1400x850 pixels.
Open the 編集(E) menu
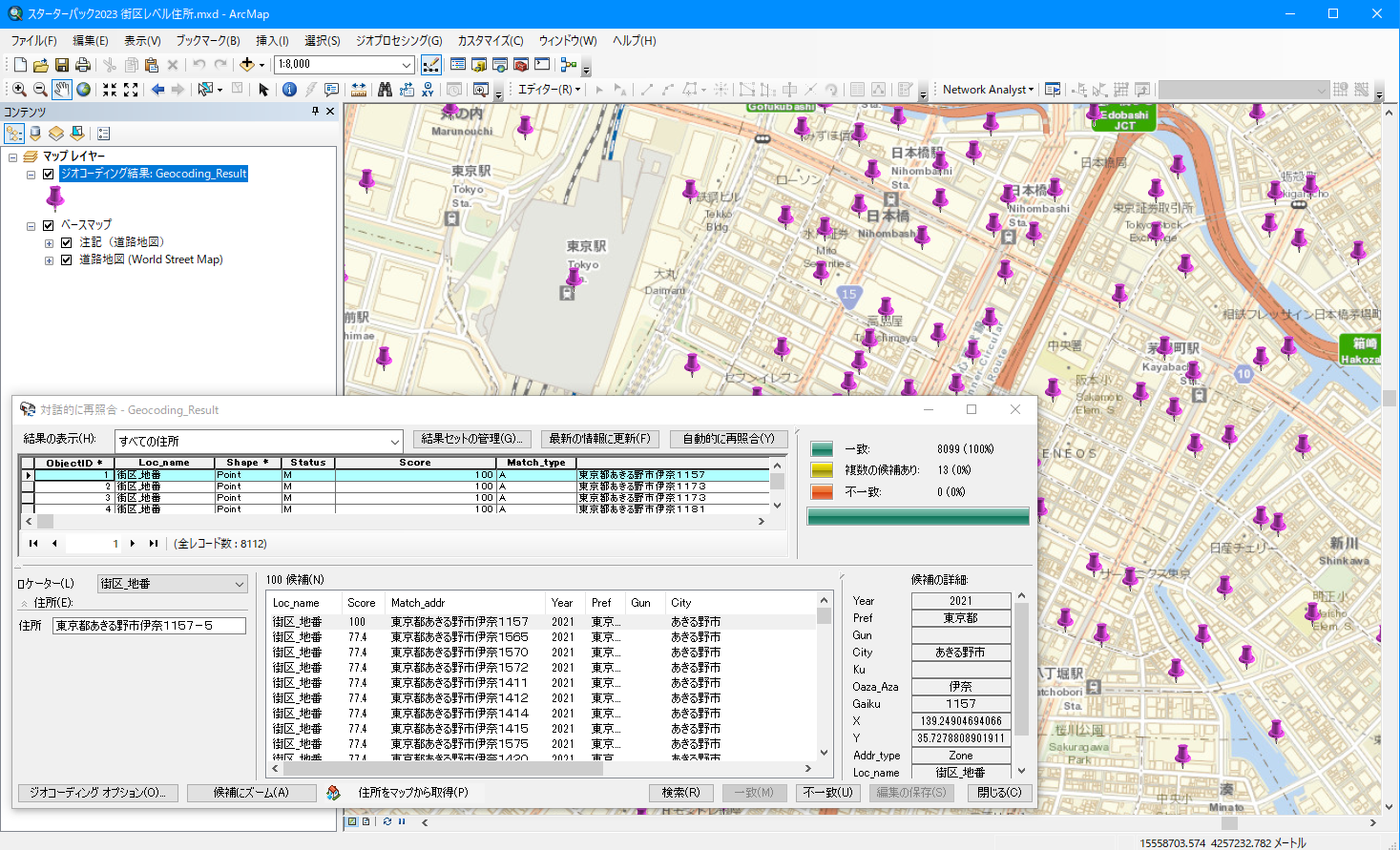pyautogui.click(x=91, y=41)
